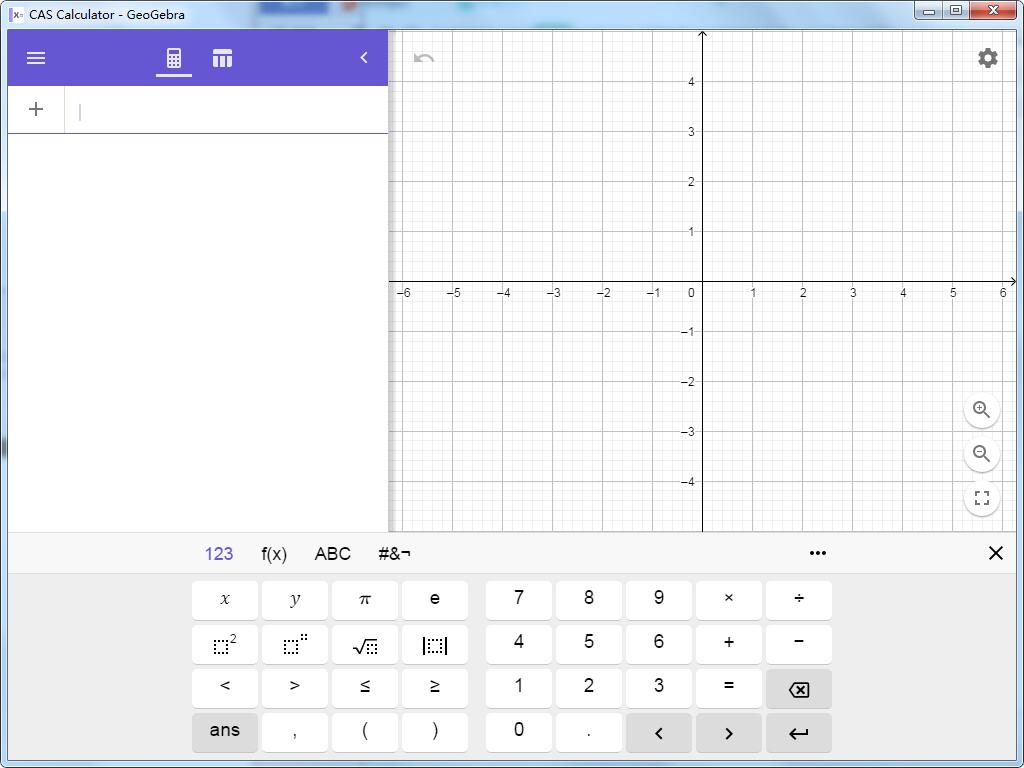Select the CAS calculator view icon
Image resolution: width=1024 pixels, height=768 pixels.
click(173, 58)
